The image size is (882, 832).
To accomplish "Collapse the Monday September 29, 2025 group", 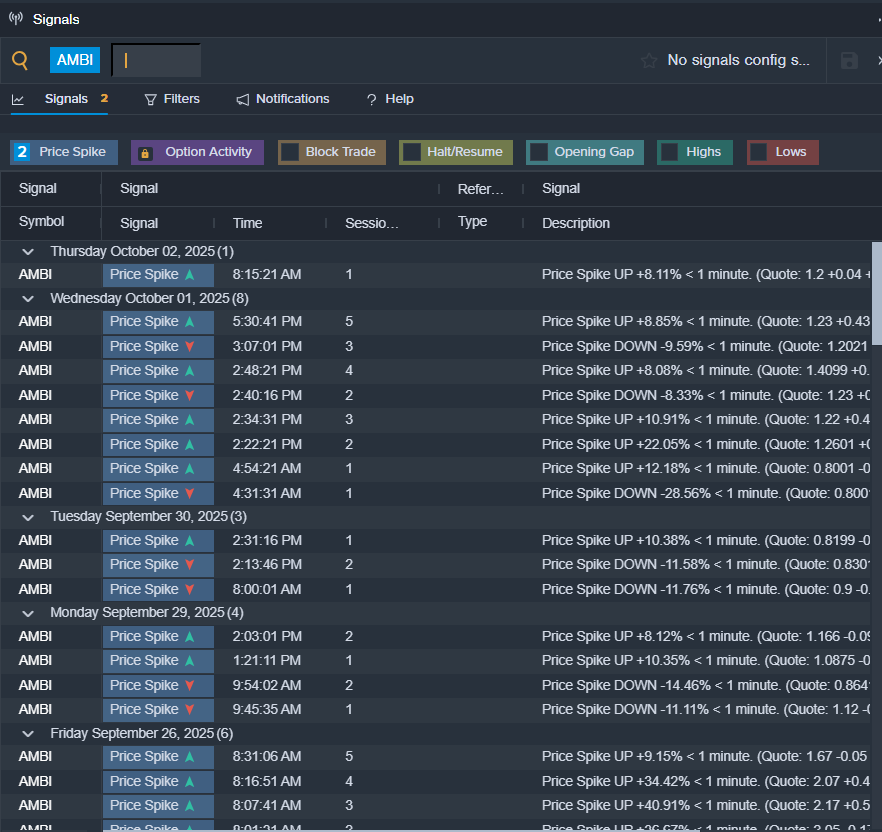I will 28,612.
